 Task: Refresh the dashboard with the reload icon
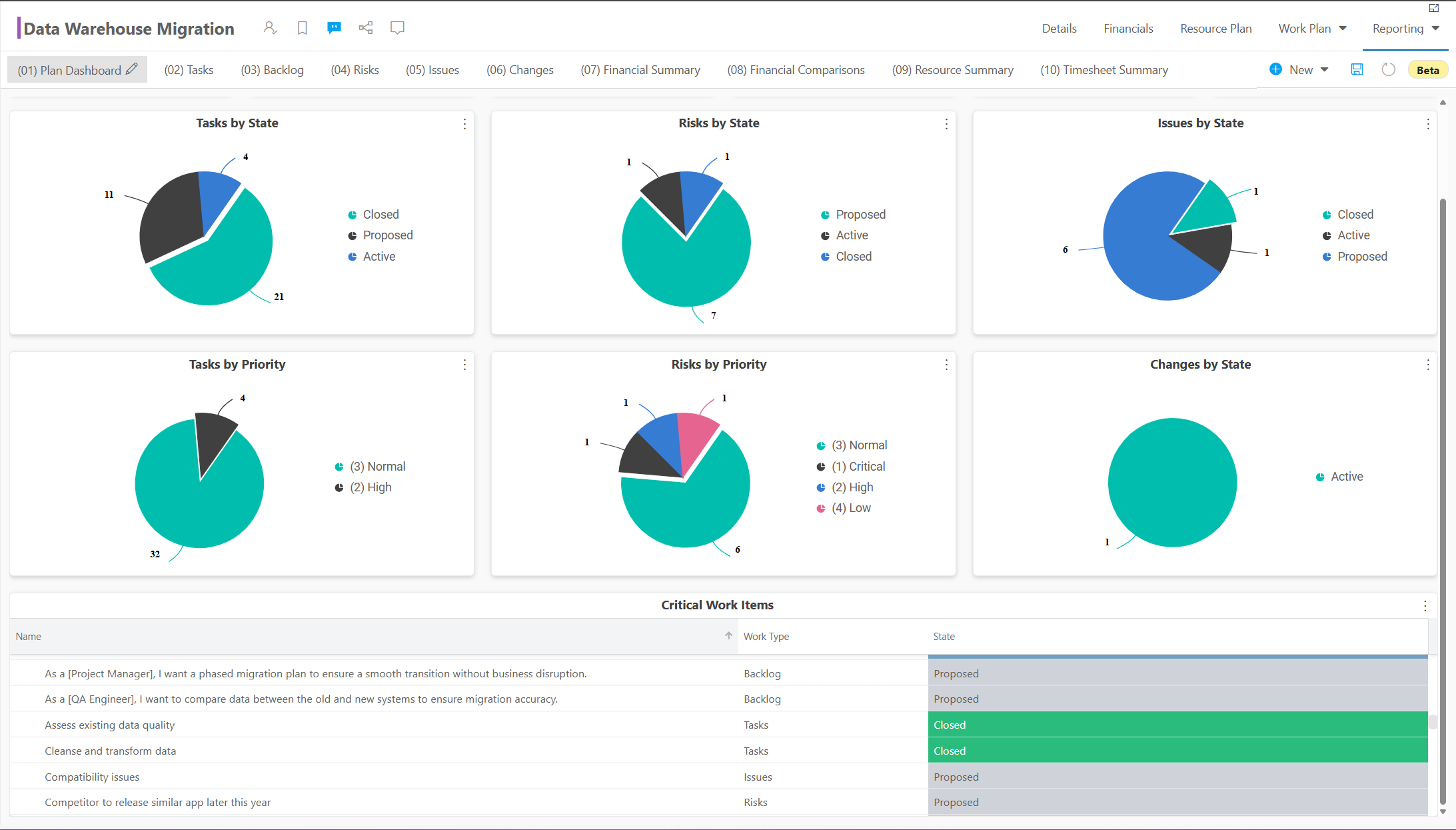(x=1389, y=69)
